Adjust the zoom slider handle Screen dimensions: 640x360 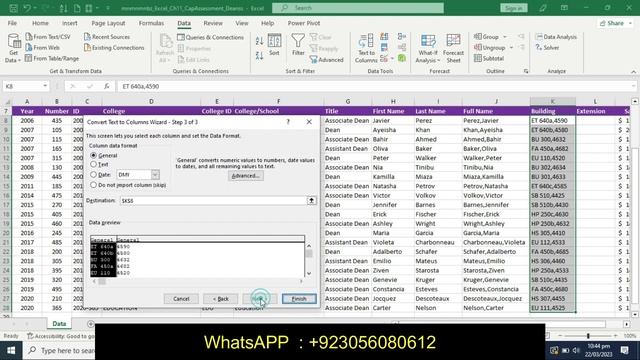pos(588,336)
